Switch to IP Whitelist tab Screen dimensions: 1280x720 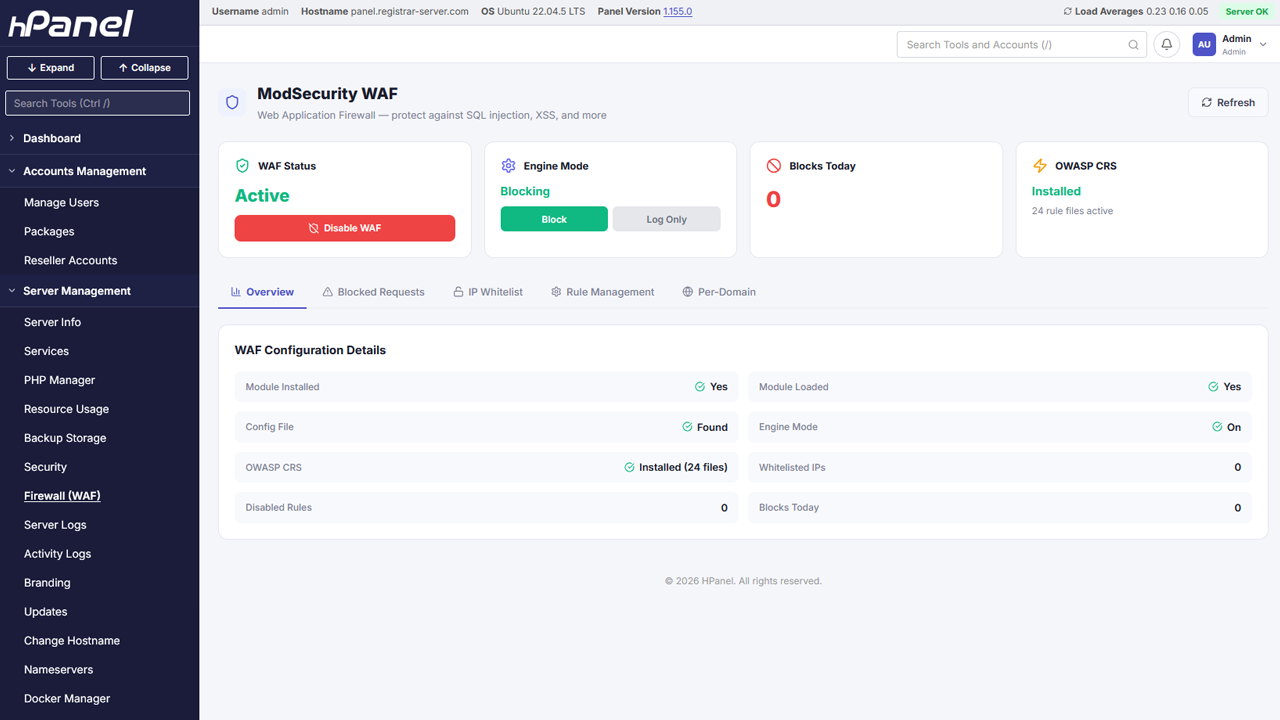(487, 292)
